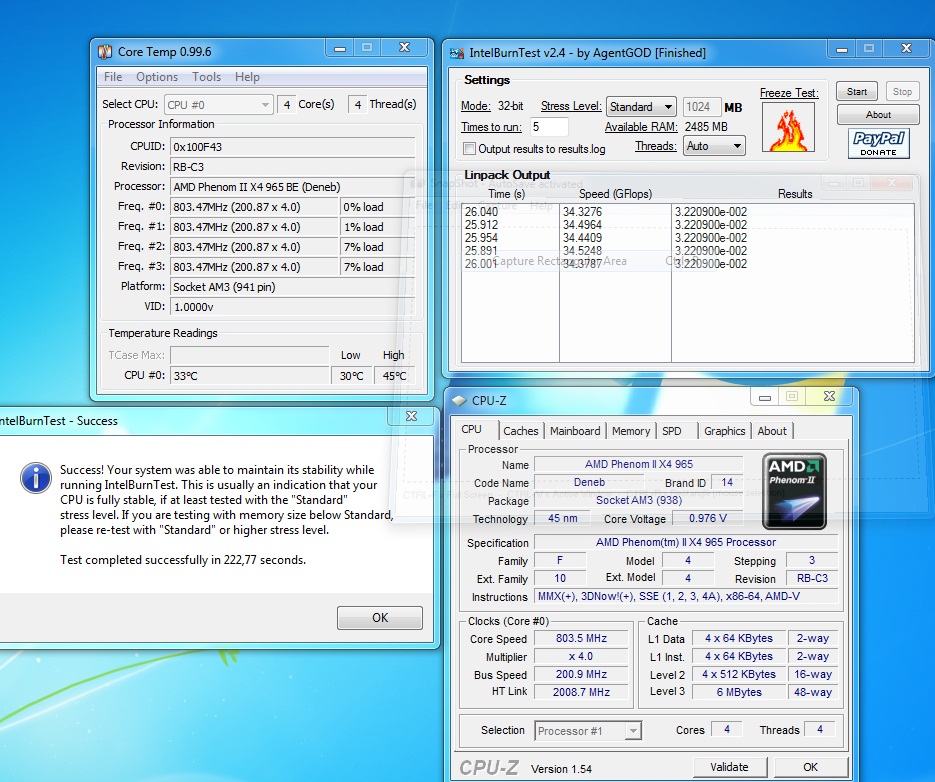Viewport: 935px width, 782px height.
Task: Enable Output results to results.log checkbox
Action: point(470,149)
